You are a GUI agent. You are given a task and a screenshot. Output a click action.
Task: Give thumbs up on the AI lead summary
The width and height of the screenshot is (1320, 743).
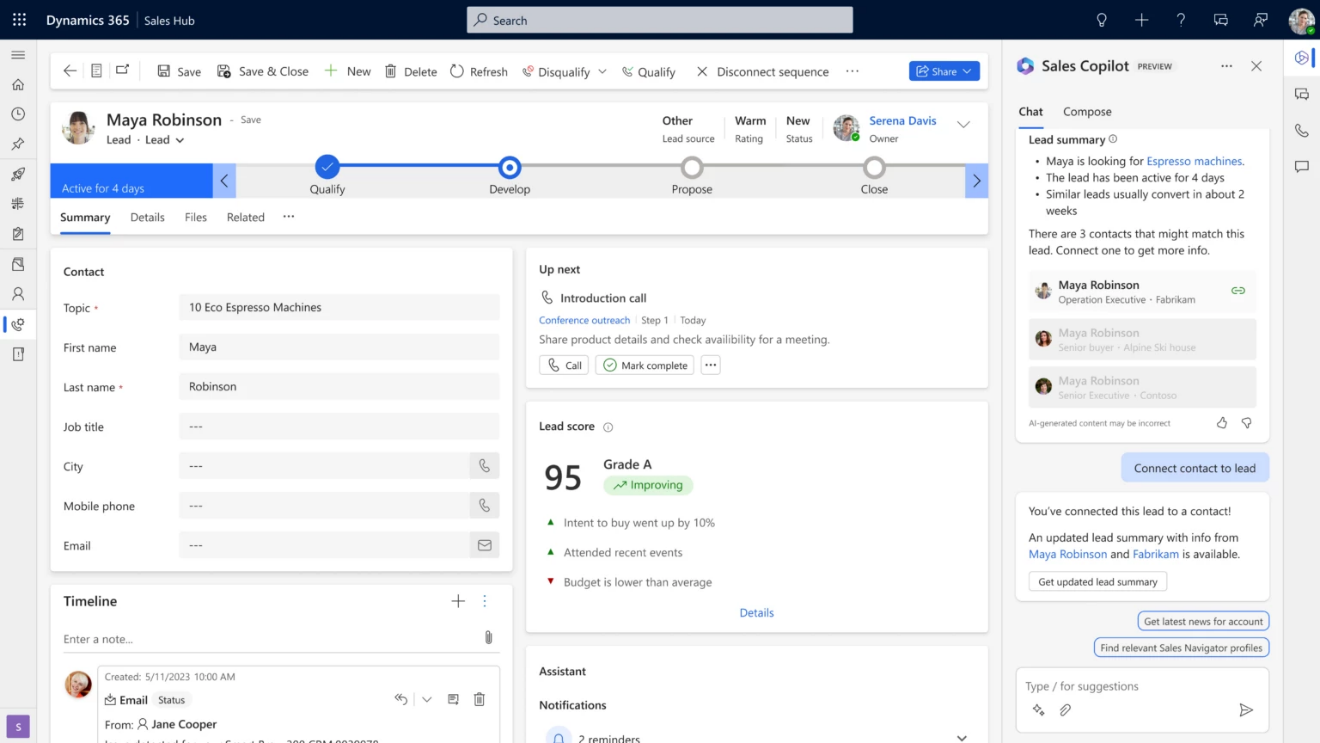pos(1221,423)
